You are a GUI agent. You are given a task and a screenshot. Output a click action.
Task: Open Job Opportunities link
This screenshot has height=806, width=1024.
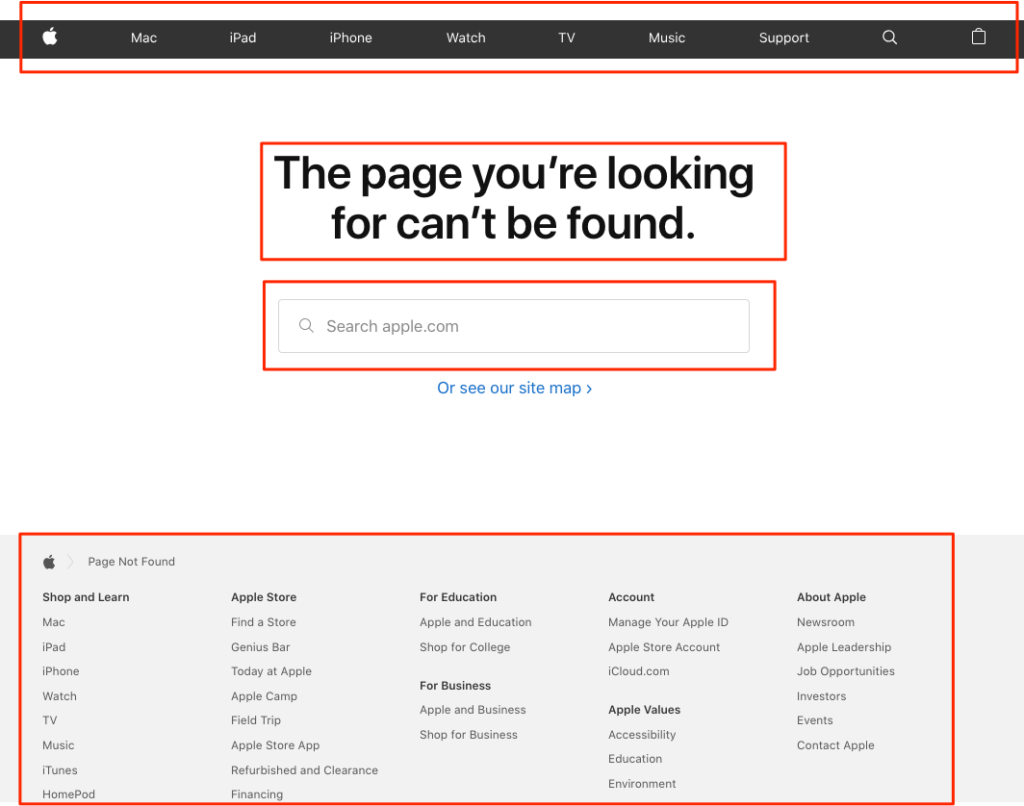pyautogui.click(x=846, y=671)
